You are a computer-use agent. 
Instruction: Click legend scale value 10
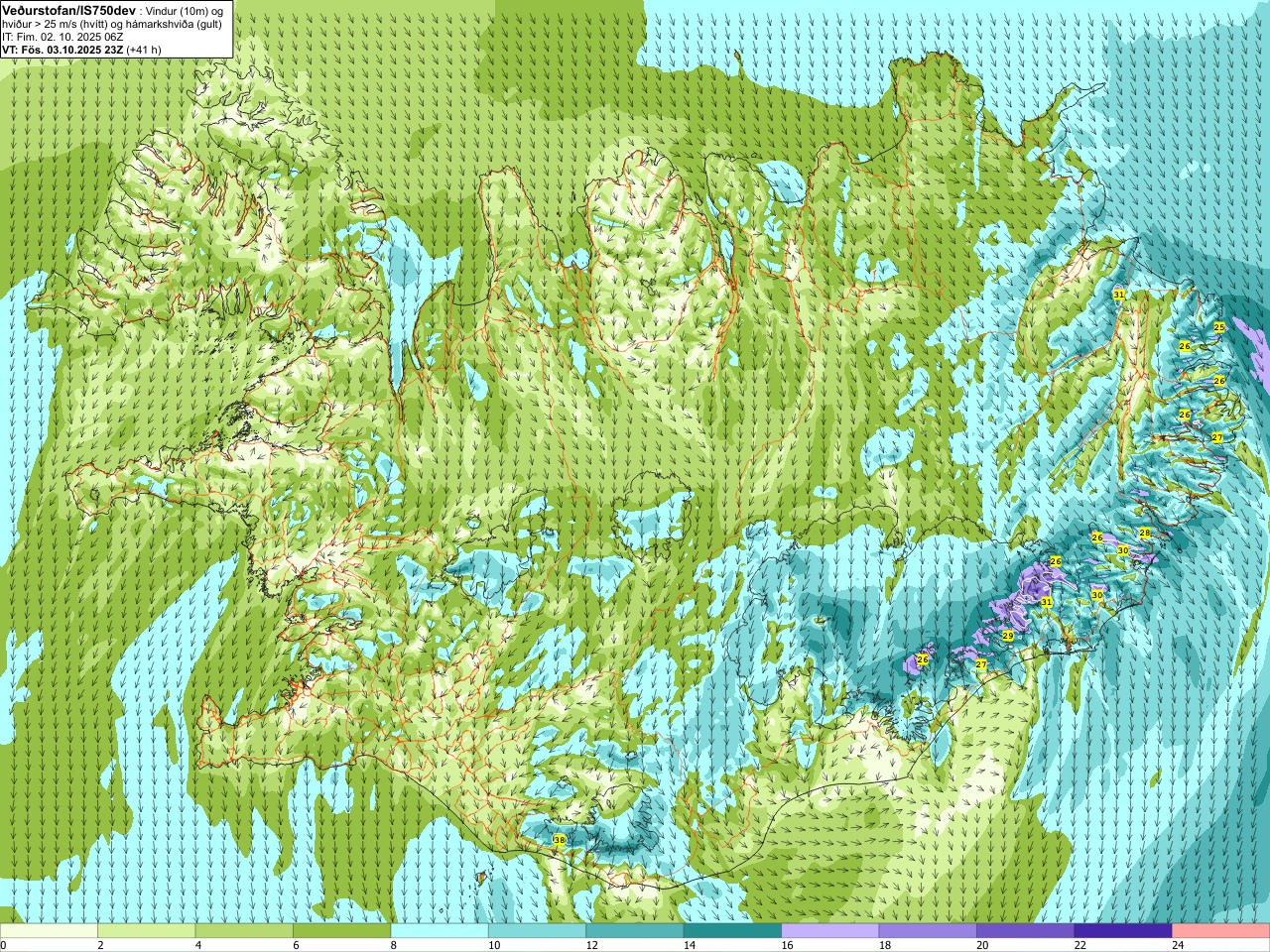(x=493, y=945)
